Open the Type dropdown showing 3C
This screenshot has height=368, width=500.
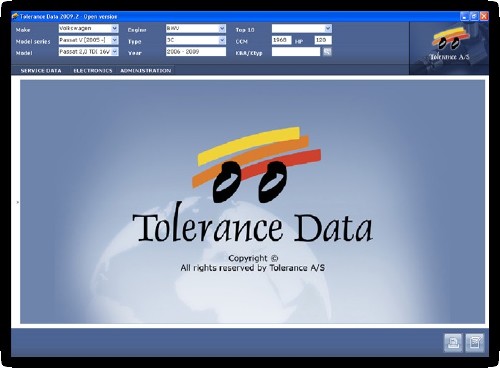[x=196, y=40]
